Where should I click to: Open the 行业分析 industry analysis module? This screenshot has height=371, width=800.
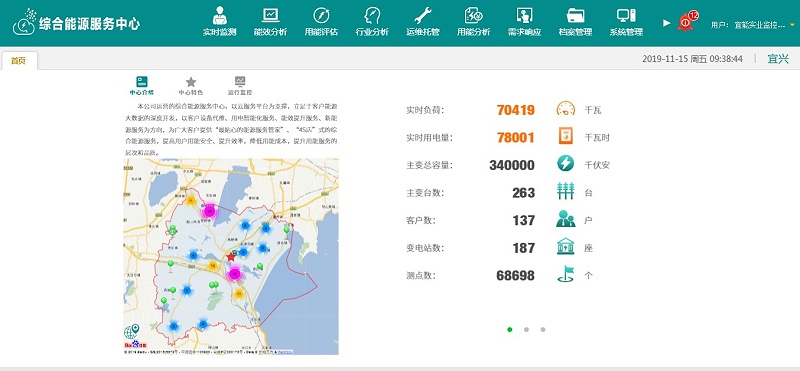(x=372, y=22)
